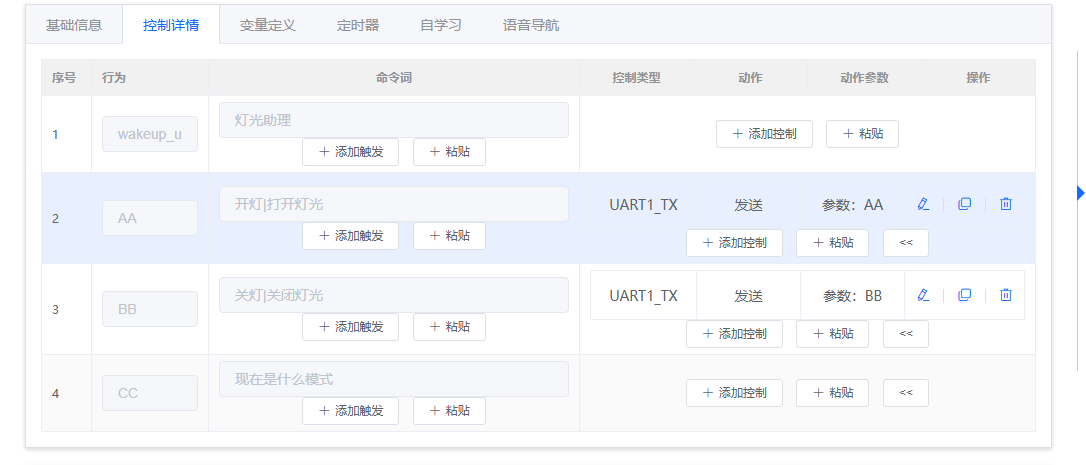Go to the 定时器 tab

[x=358, y=25]
